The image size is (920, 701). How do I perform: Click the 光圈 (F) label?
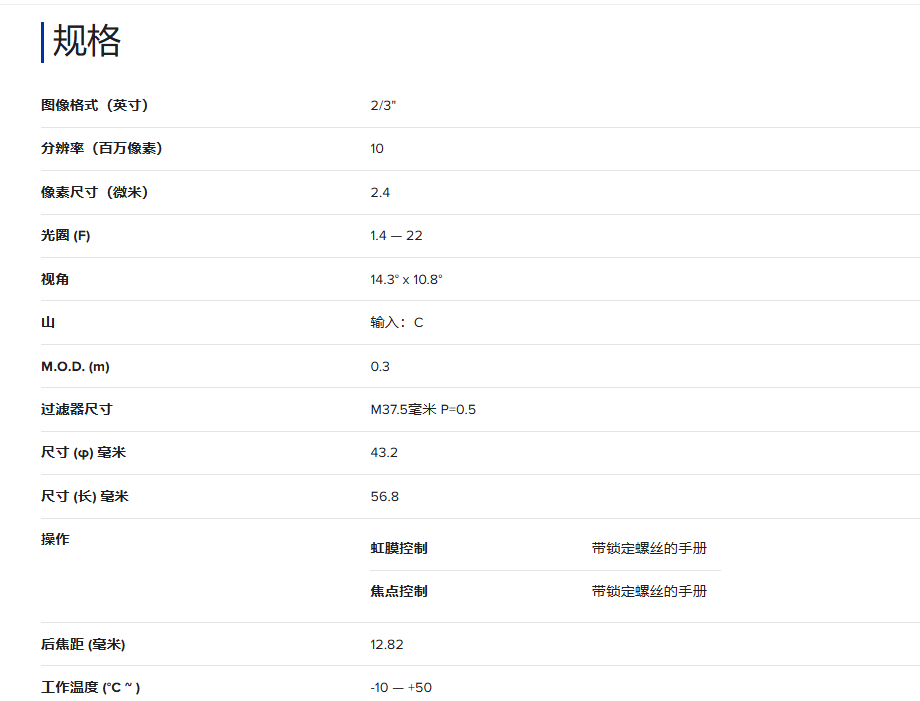click(65, 236)
